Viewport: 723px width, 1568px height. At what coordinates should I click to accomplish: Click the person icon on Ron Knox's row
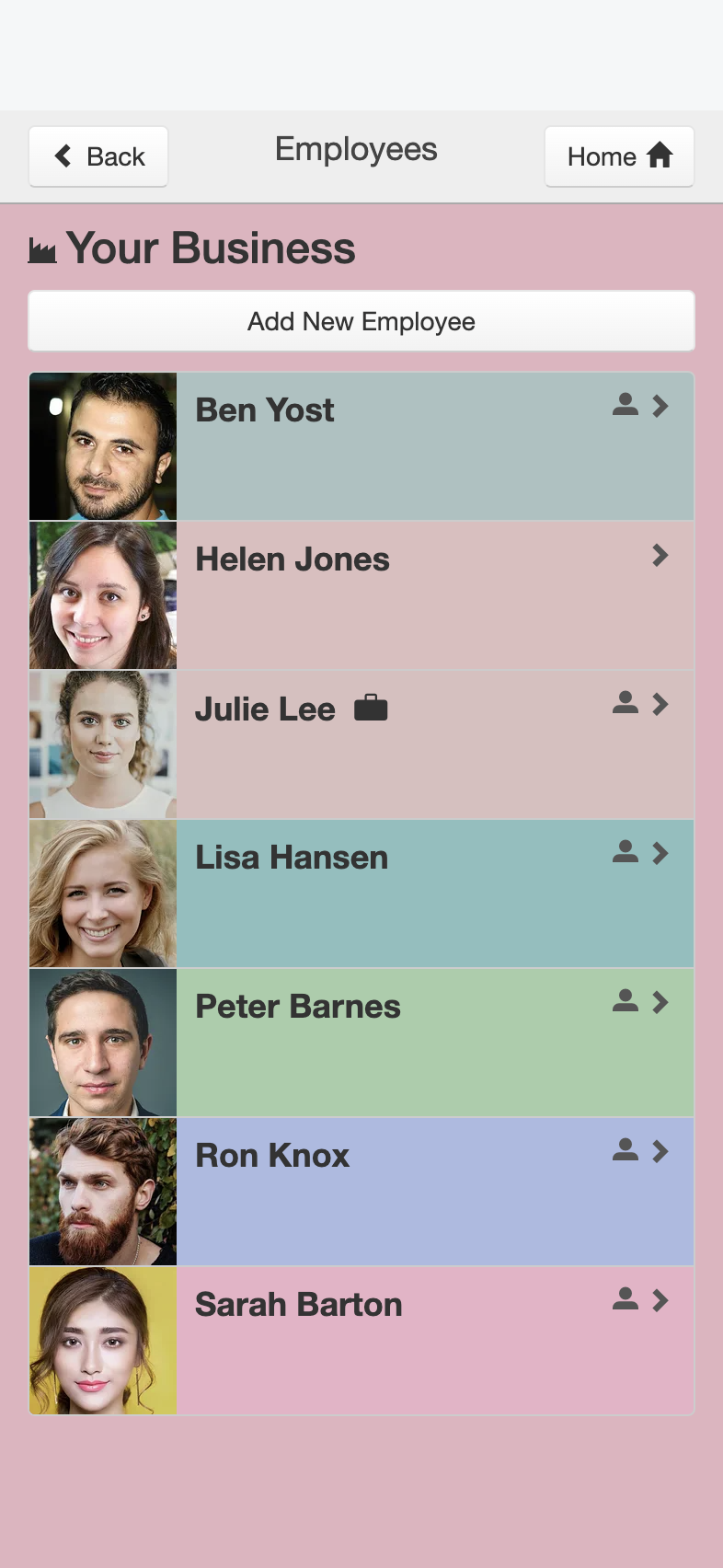tap(625, 1150)
